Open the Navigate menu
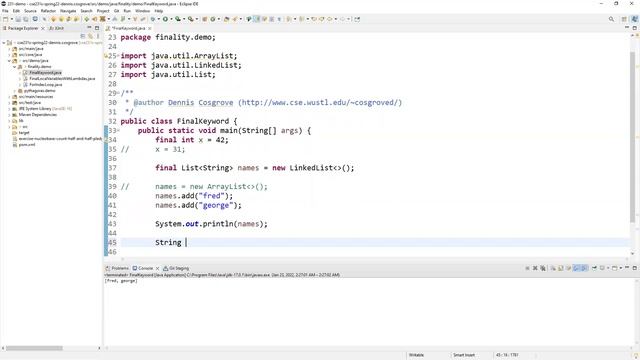 (x=68, y=11)
